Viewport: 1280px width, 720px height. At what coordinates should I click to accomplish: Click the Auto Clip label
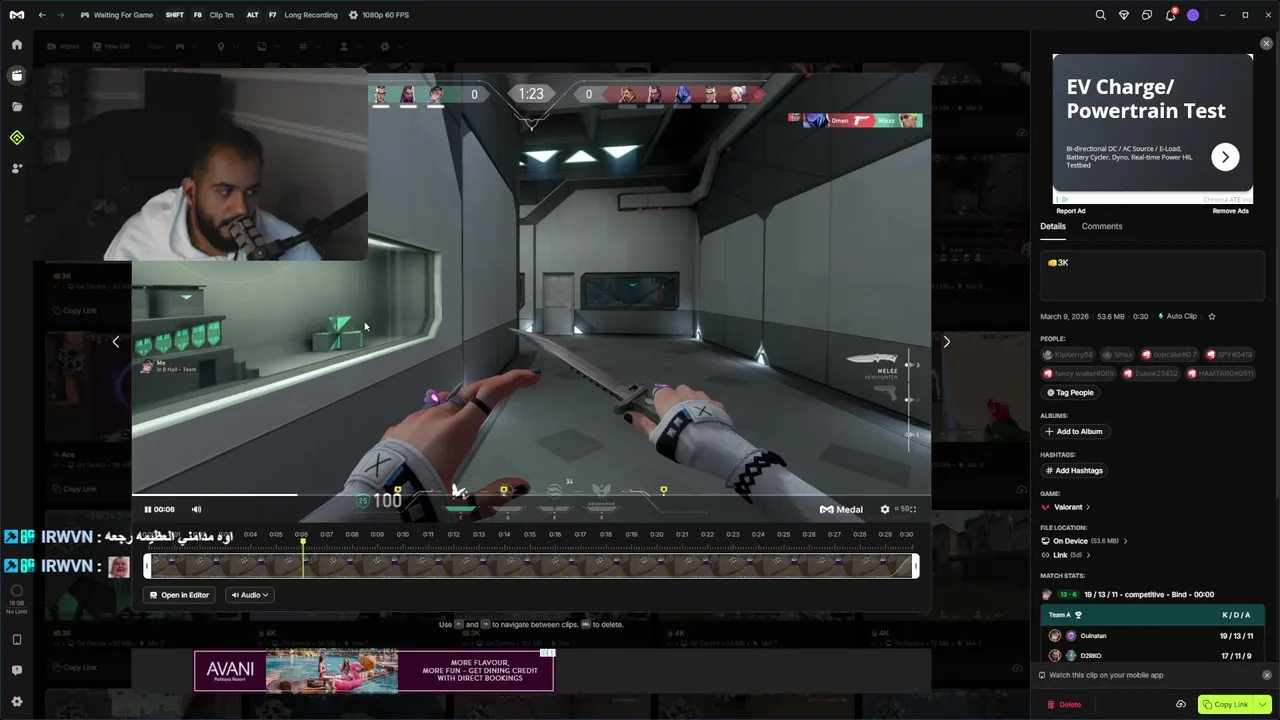(x=1177, y=316)
